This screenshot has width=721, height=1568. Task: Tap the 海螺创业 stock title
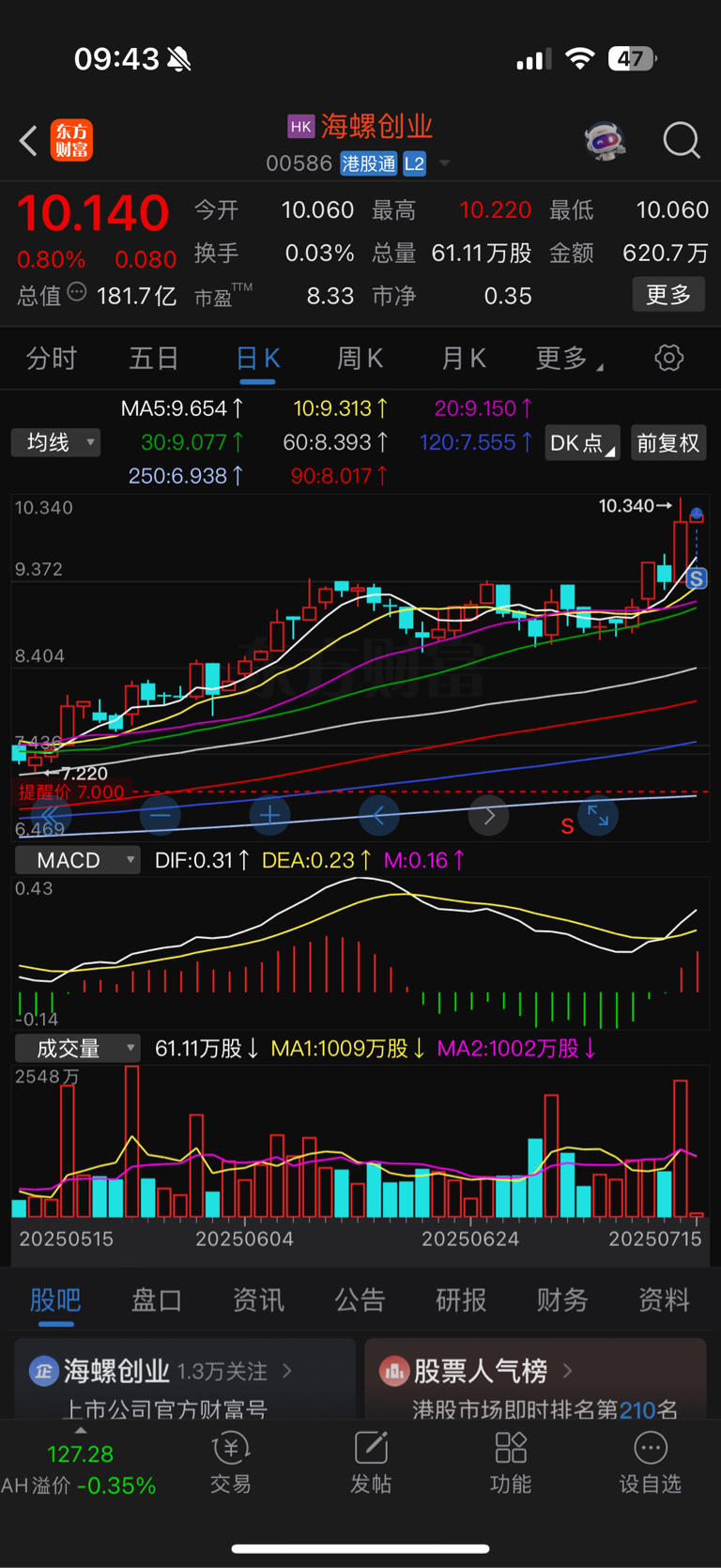pos(376,127)
